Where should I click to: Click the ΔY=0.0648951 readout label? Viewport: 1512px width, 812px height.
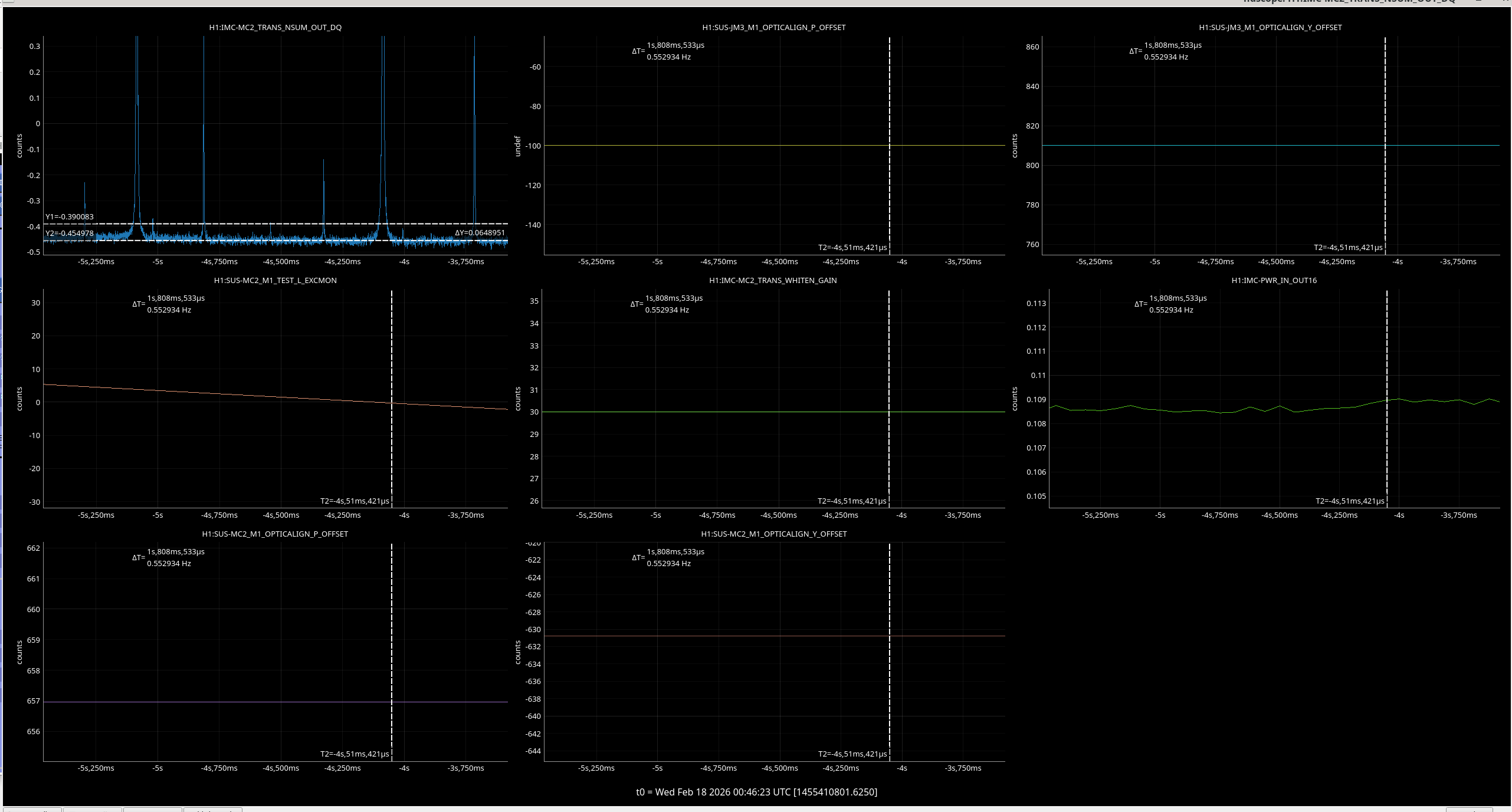480,233
